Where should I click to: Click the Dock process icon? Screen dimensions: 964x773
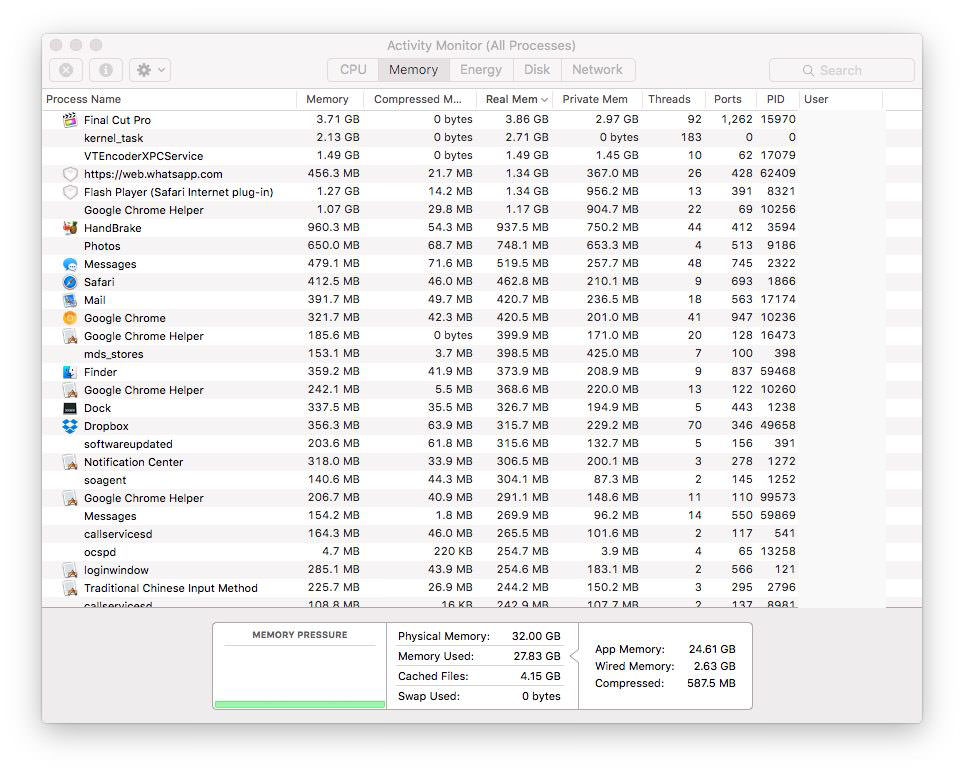(70, 408)
